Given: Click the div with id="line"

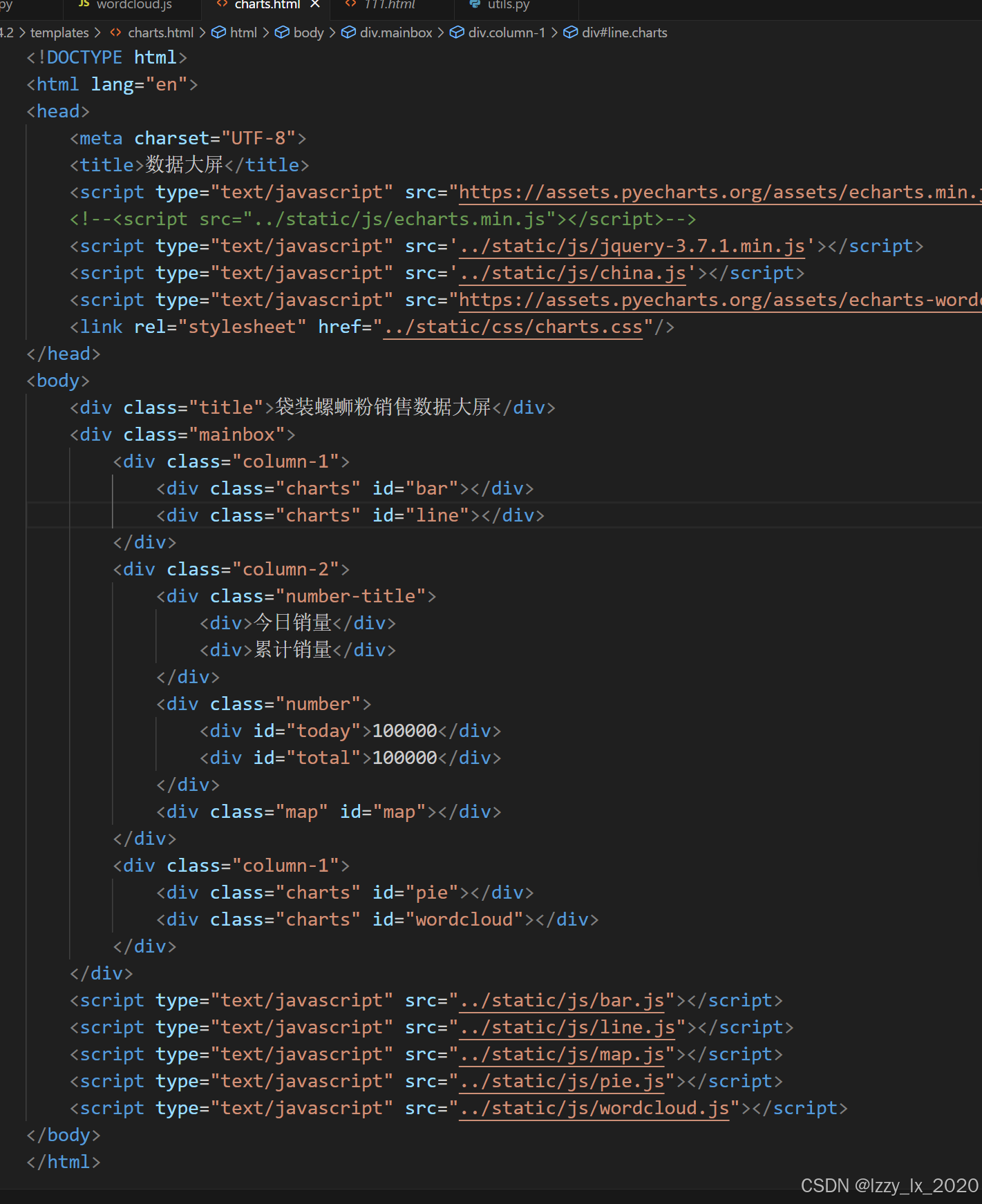Looking at the screenshot, I should click(x=350, y=515).
